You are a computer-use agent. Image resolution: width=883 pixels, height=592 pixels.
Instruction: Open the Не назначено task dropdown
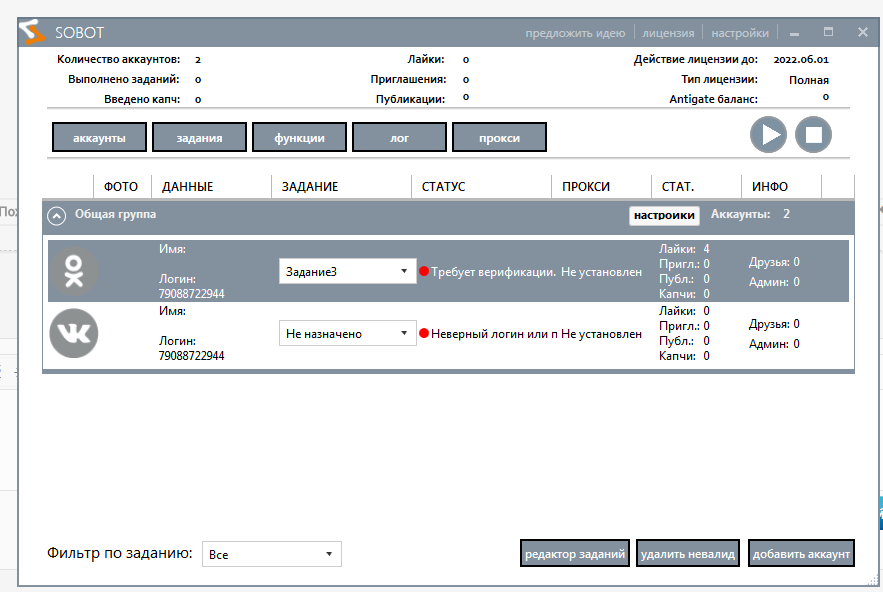(x=347, y=334)
